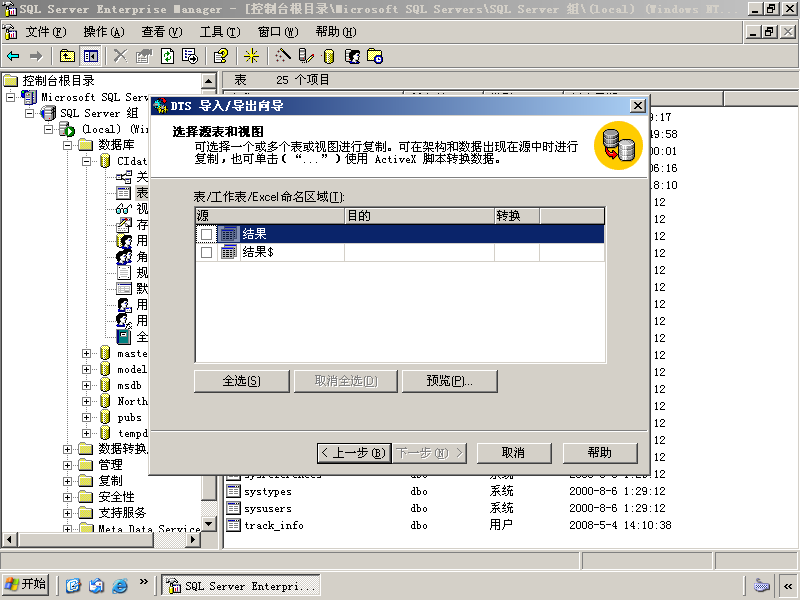Select the track_info table row
This screenshot has height=600, width=800.
[x=449, y=525]
